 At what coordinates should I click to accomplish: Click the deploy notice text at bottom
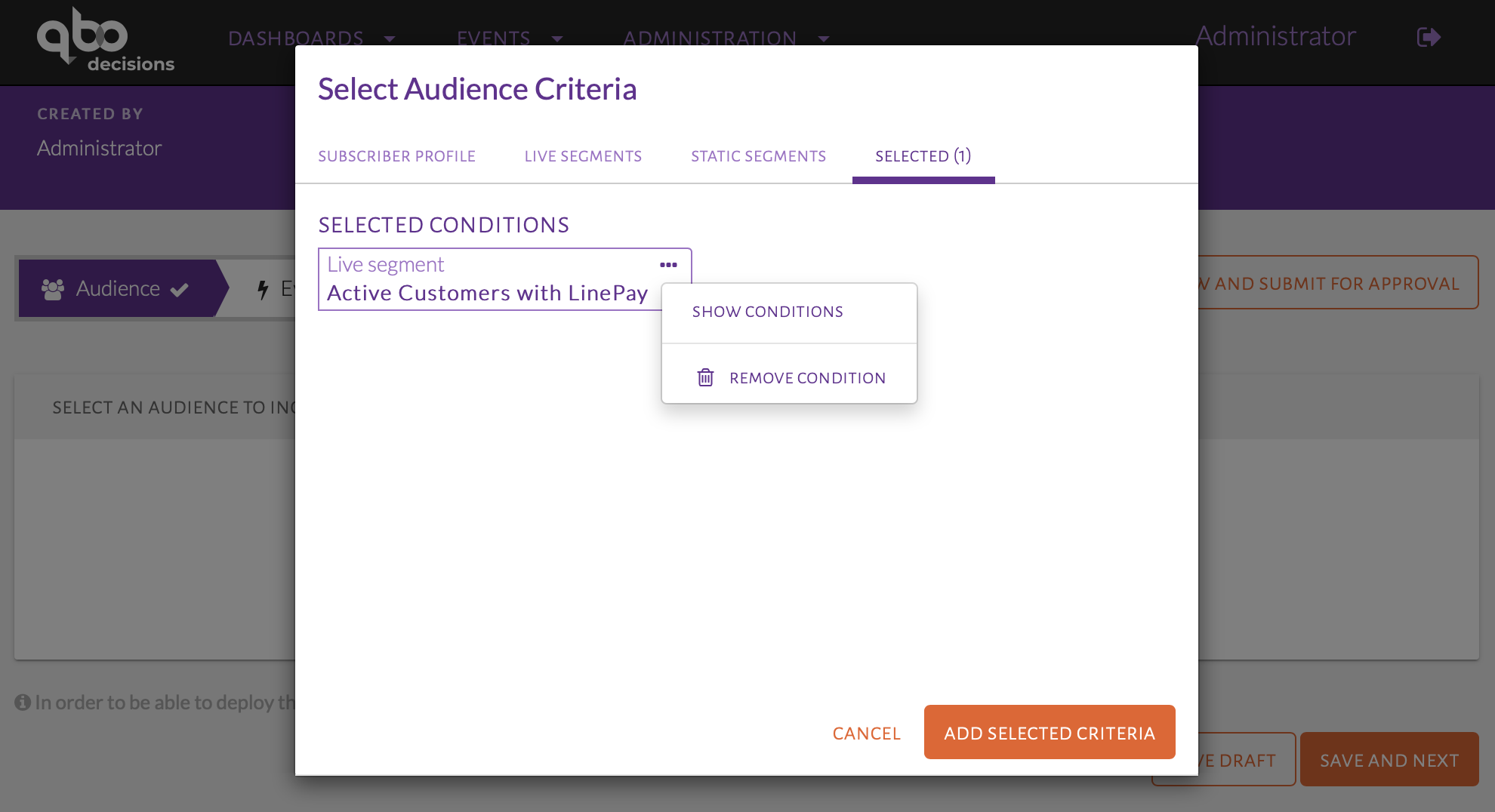point(165,703)
